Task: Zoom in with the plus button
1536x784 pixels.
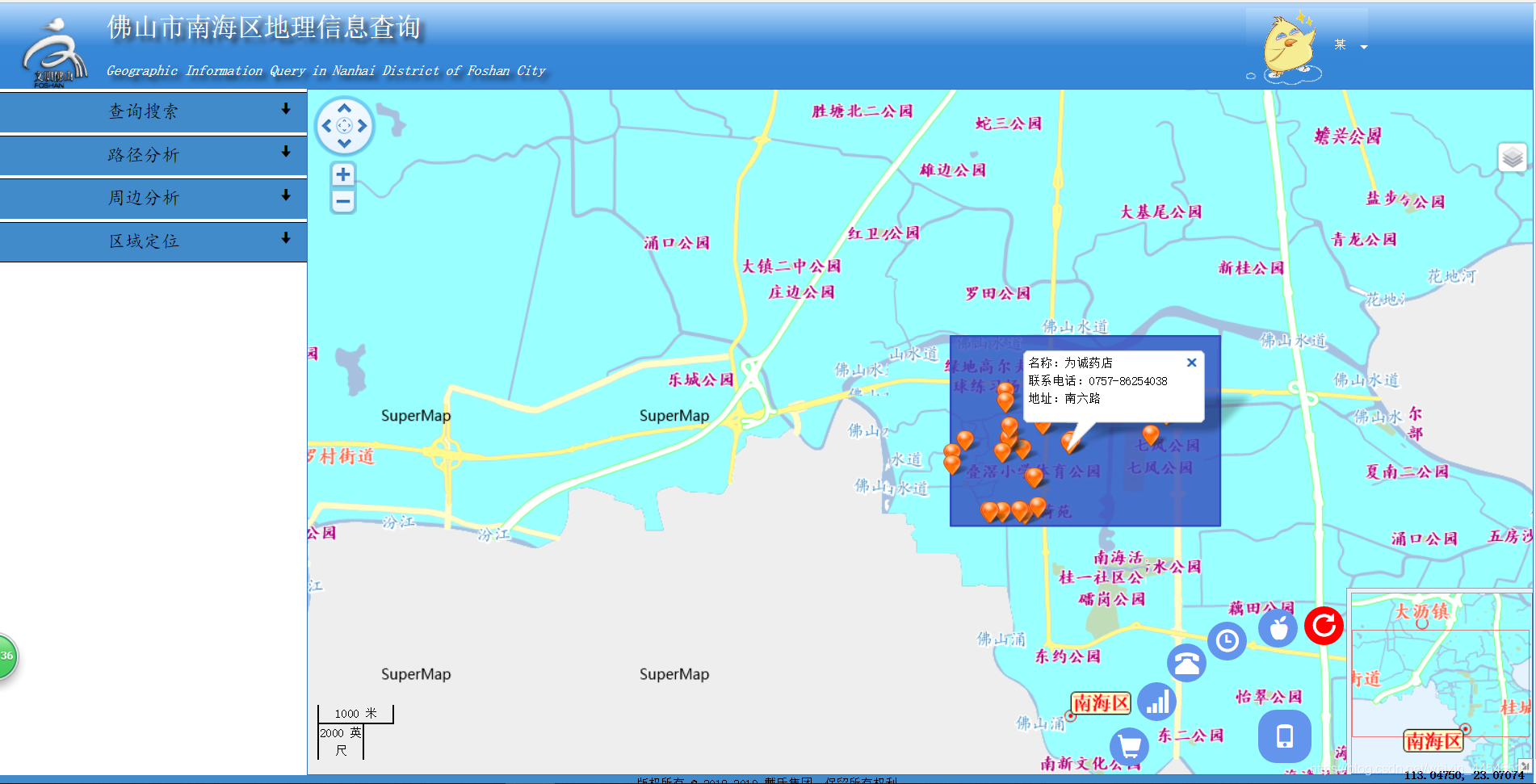Action: pos(343,174)
